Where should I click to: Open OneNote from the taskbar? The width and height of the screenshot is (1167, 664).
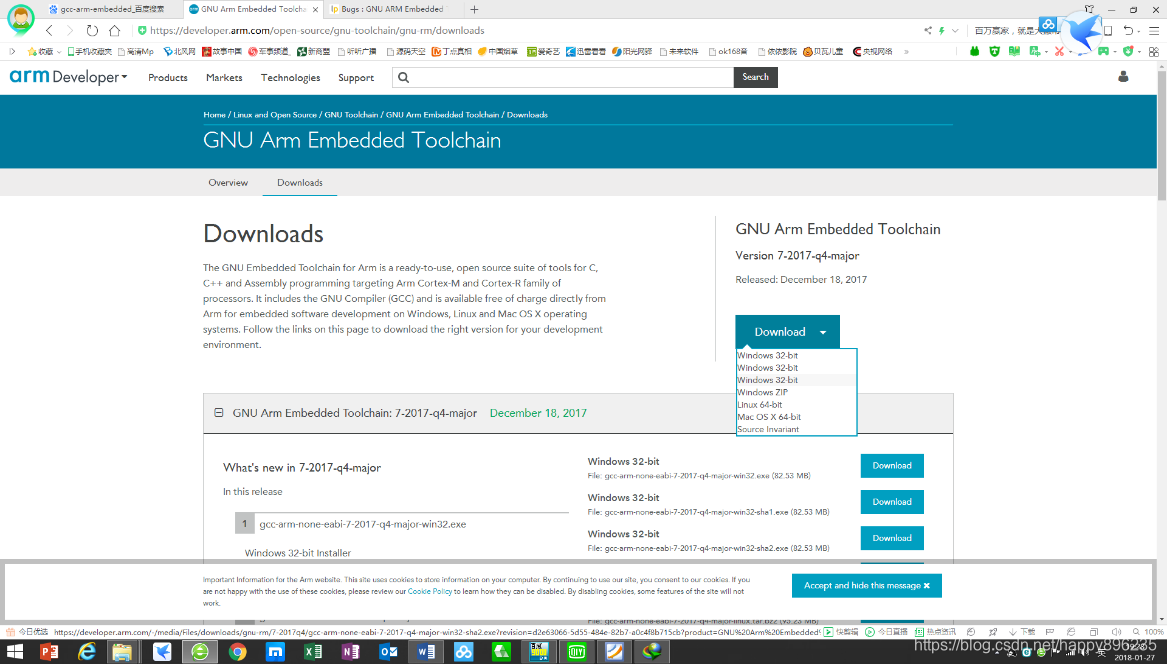coord(351,652)
